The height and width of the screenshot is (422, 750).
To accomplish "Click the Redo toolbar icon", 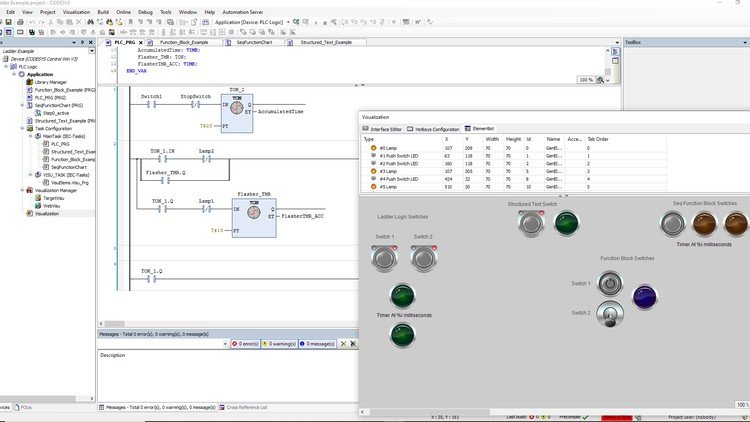I will click(x=42, y=22).
